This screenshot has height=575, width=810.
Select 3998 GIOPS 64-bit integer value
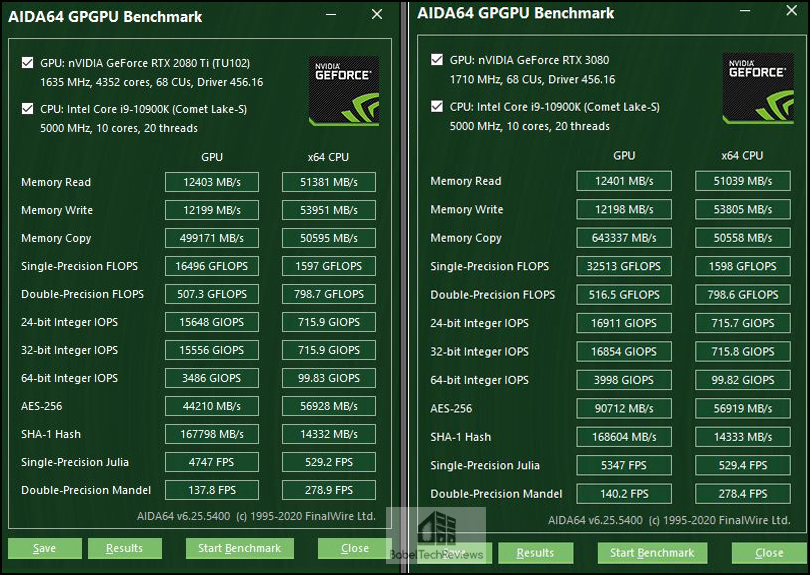(x=624, y=380)
